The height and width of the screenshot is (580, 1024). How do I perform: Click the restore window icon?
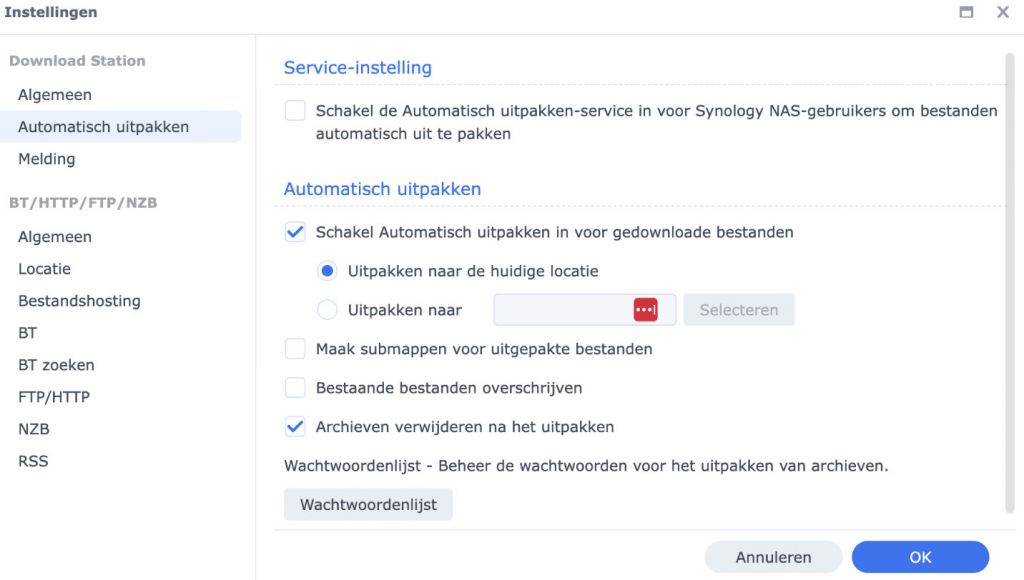tap(965, 12)
